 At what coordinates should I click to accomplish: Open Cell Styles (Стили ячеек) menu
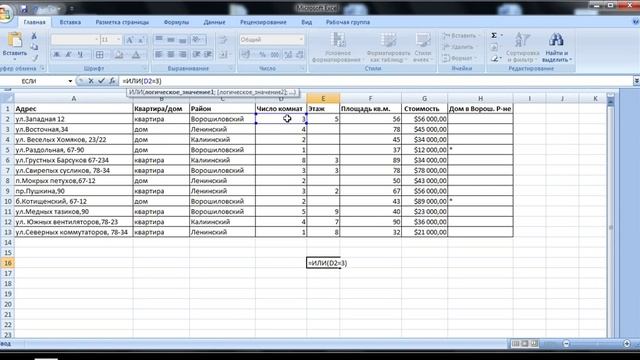[x=422, y=47]
